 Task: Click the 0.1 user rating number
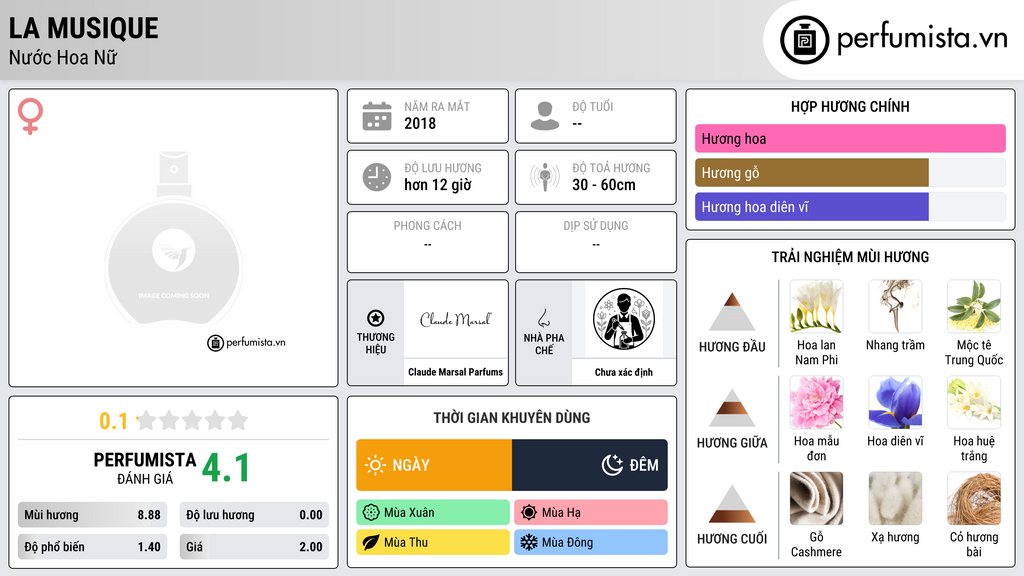point(114,421)
